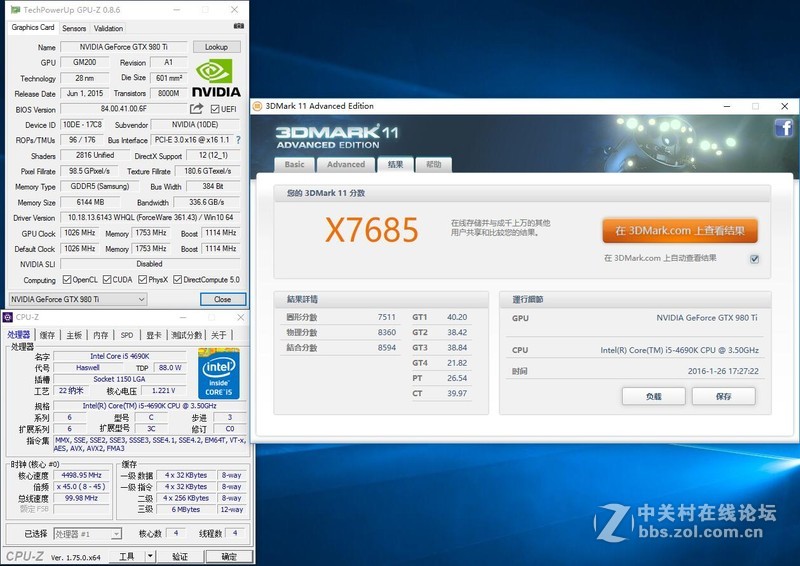800x566 pixels.
Task: Open the GPU selection dropdown in GPU-Z
Action: [78, 299]
